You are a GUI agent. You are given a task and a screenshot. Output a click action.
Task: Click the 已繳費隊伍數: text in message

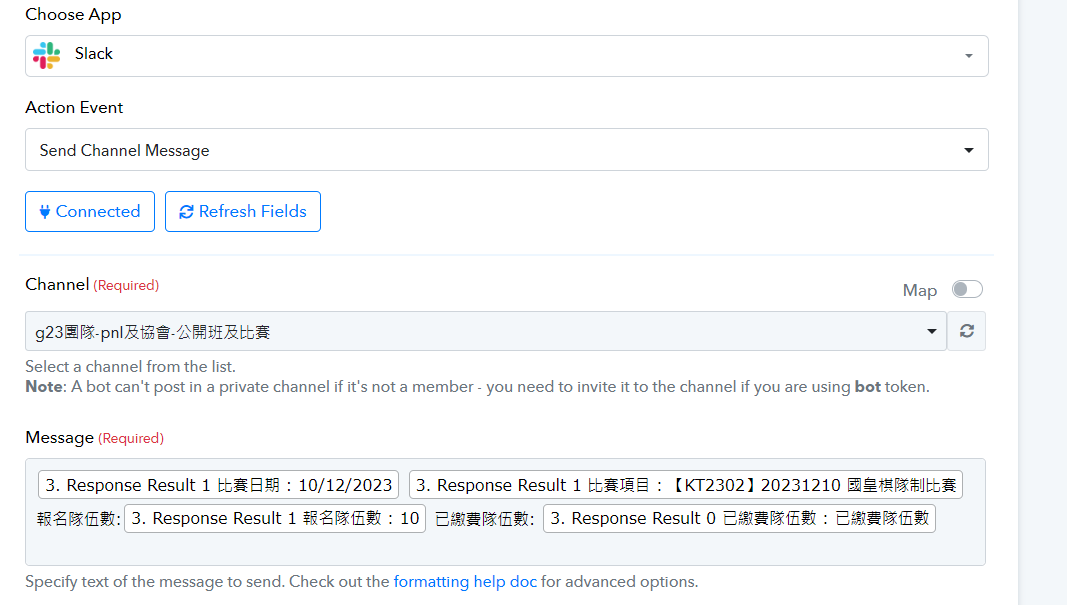pyautogui.click(x=485, y=519)
